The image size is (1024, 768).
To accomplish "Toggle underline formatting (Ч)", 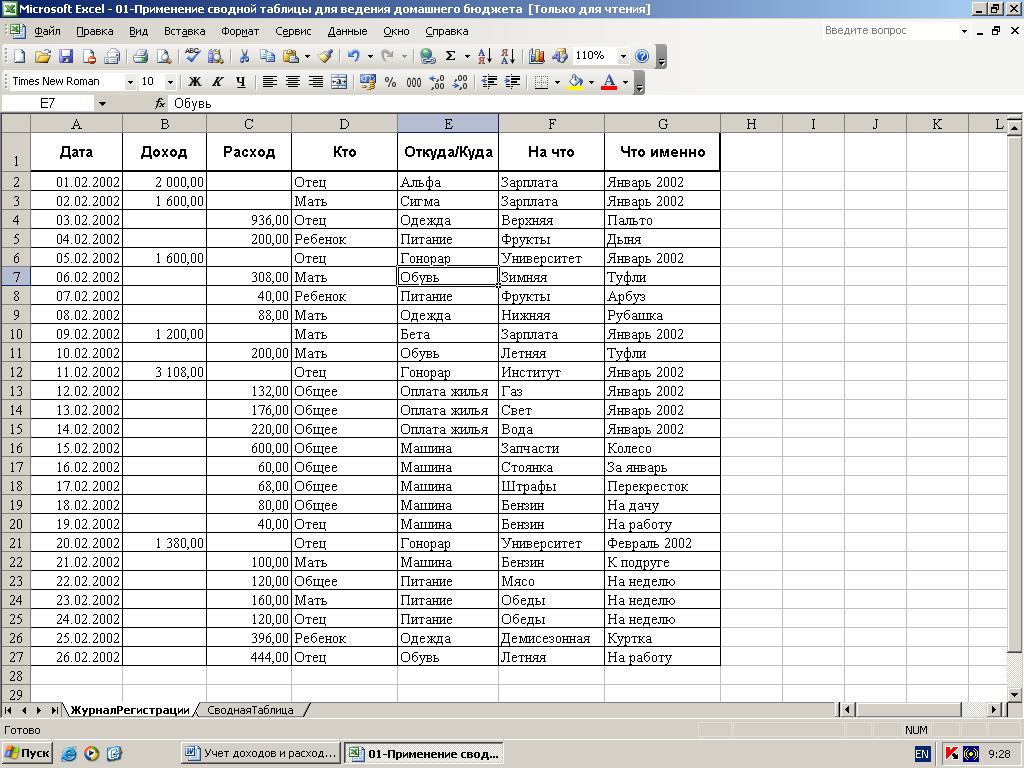I will [241, 82].
